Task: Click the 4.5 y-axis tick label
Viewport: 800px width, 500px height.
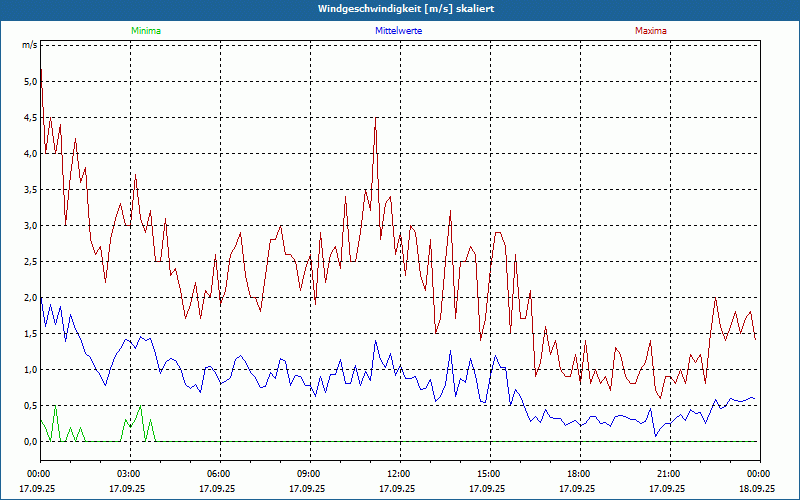Action: [29, 118]
